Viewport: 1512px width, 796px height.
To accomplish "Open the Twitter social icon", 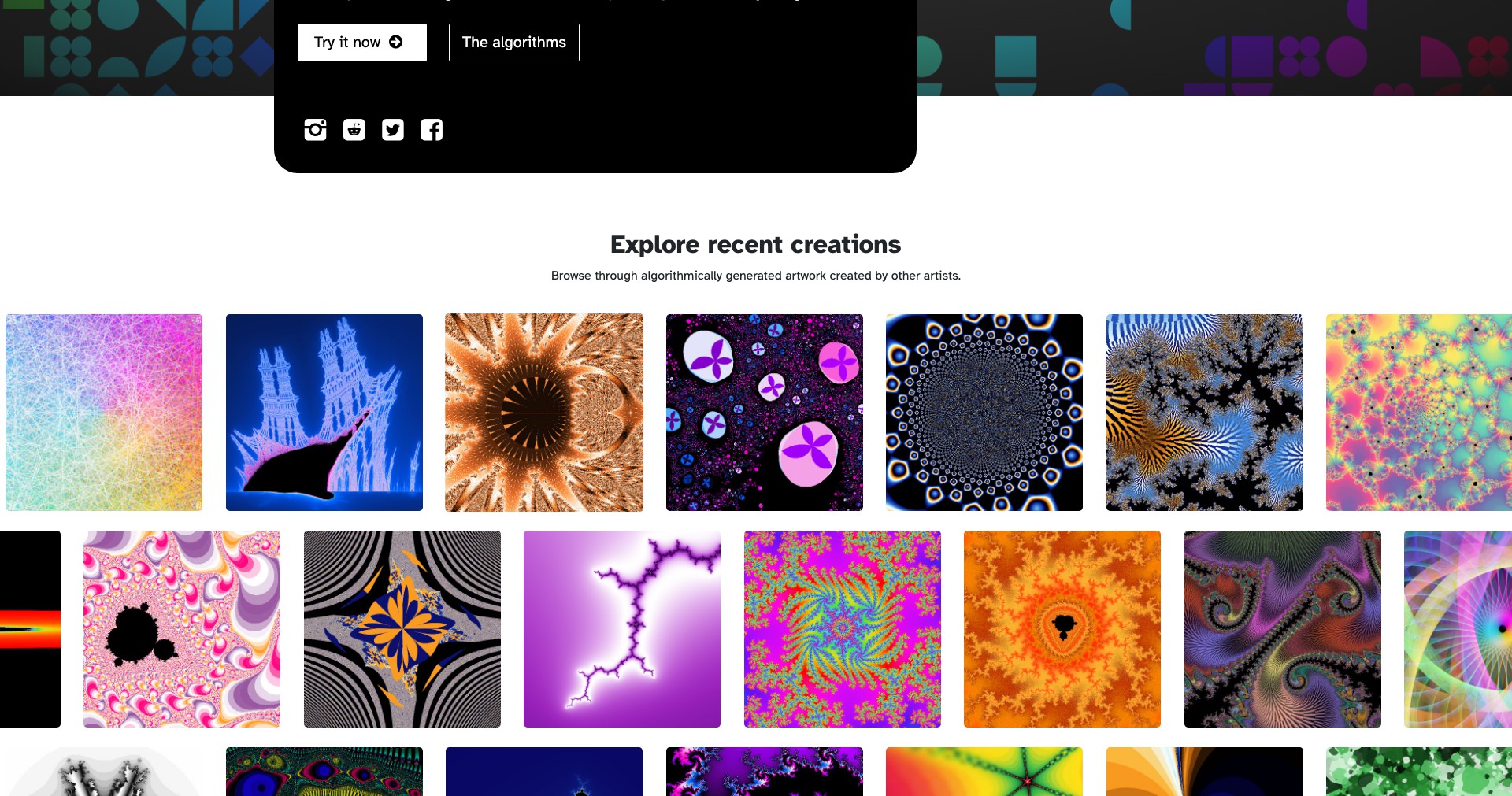I will (393, 130).
